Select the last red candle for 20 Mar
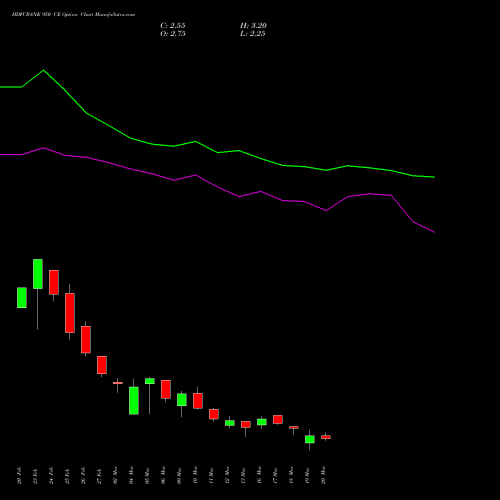This screenshot has height=500, width=500. coord(326,437)
